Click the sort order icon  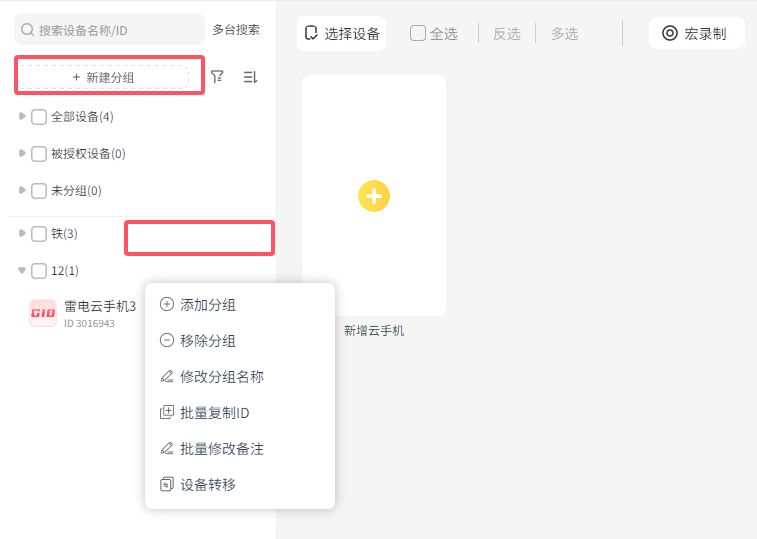[x=250, y=77]
